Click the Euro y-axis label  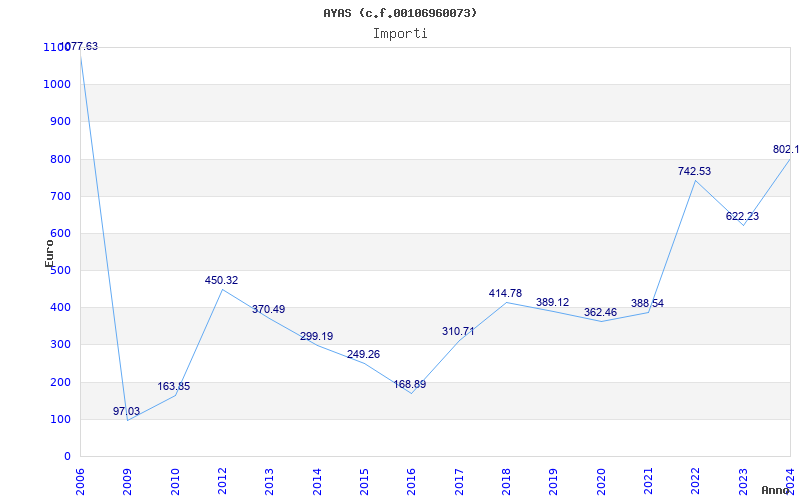49,253
